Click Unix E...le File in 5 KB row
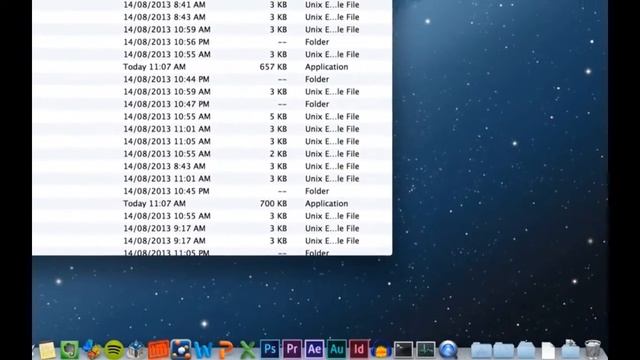The image size is (640, 360). 332,117
